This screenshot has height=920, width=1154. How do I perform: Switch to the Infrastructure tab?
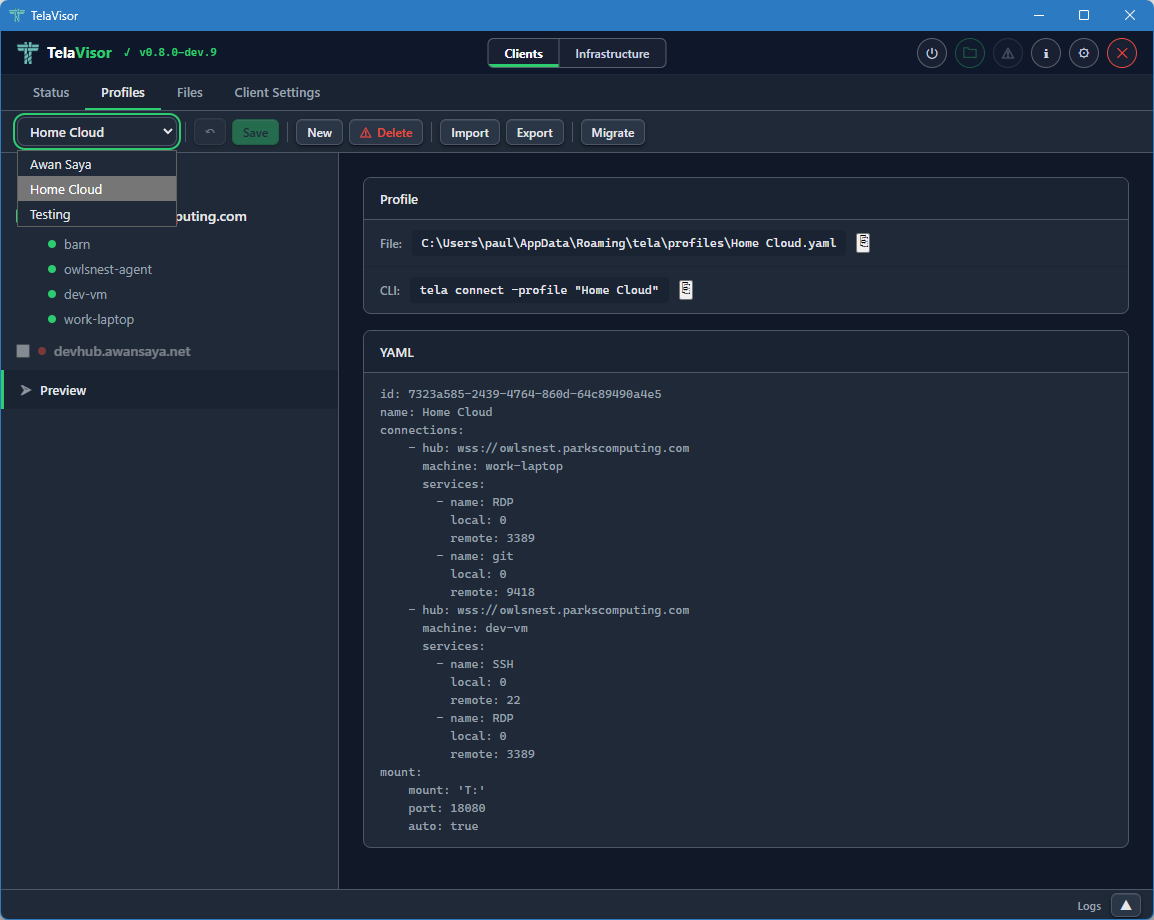pos(611,53)
